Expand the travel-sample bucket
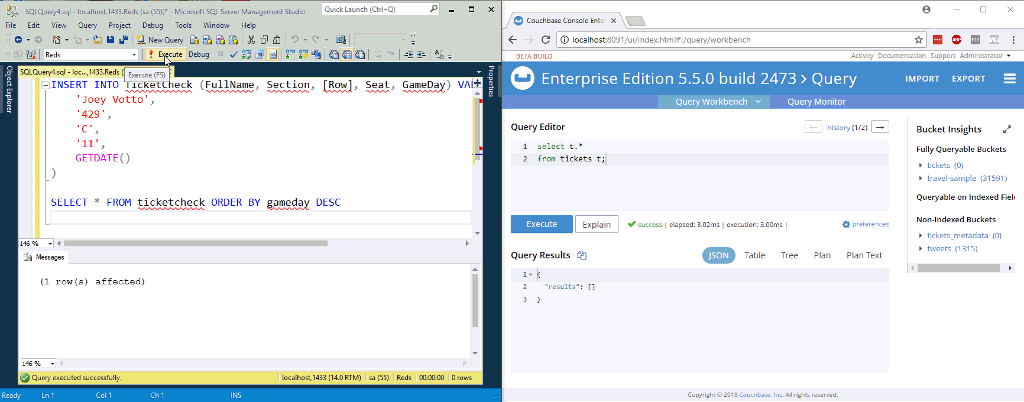The width and height of the screenshot is (1024, 402). pyautogui.click(x=921, y=178)
